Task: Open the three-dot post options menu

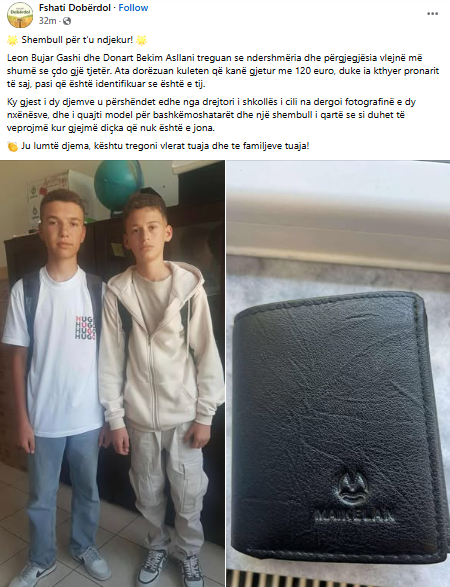Action: tap(432, 13)
